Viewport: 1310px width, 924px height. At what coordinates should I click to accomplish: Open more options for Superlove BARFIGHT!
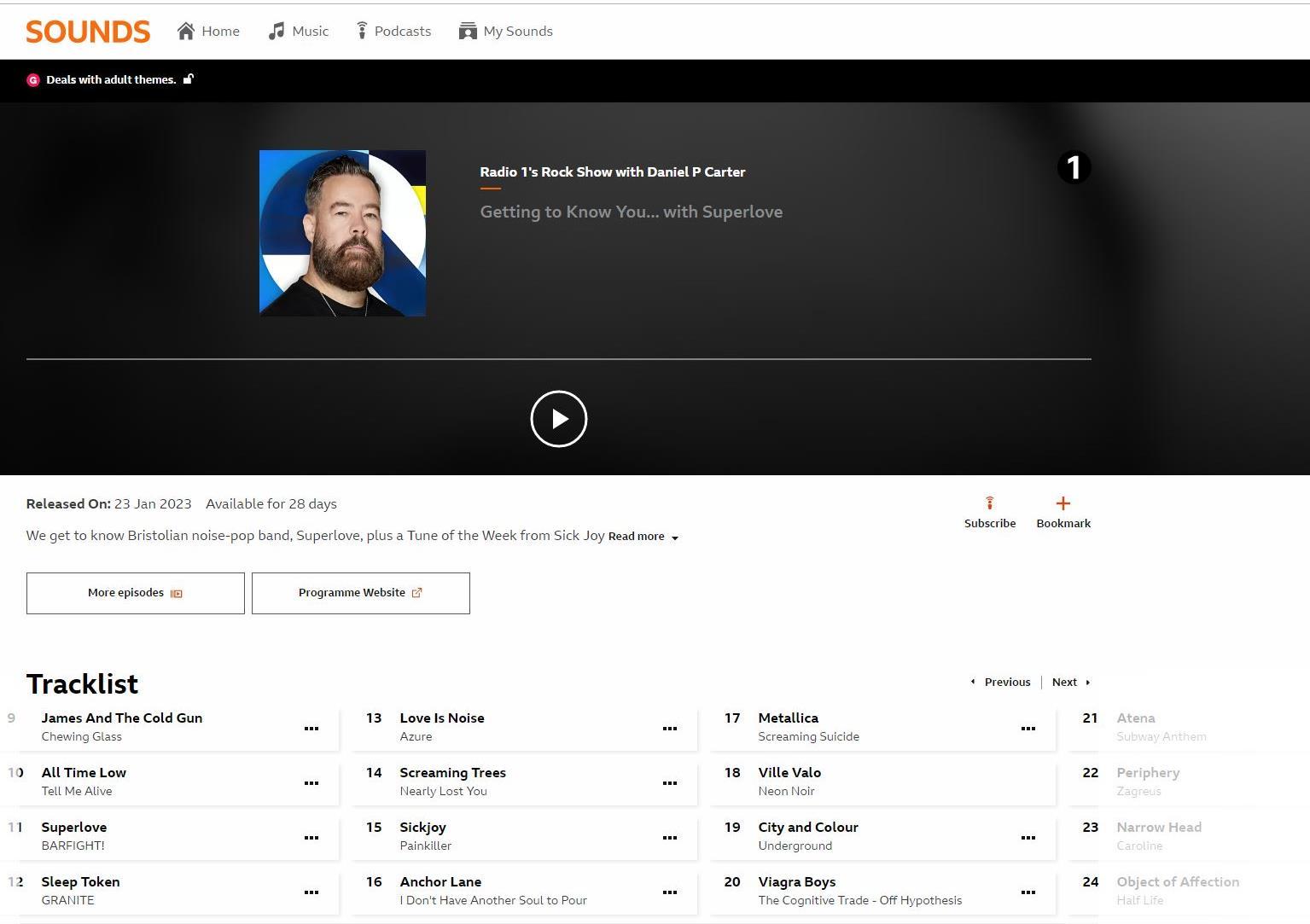[x=311, y=838]
